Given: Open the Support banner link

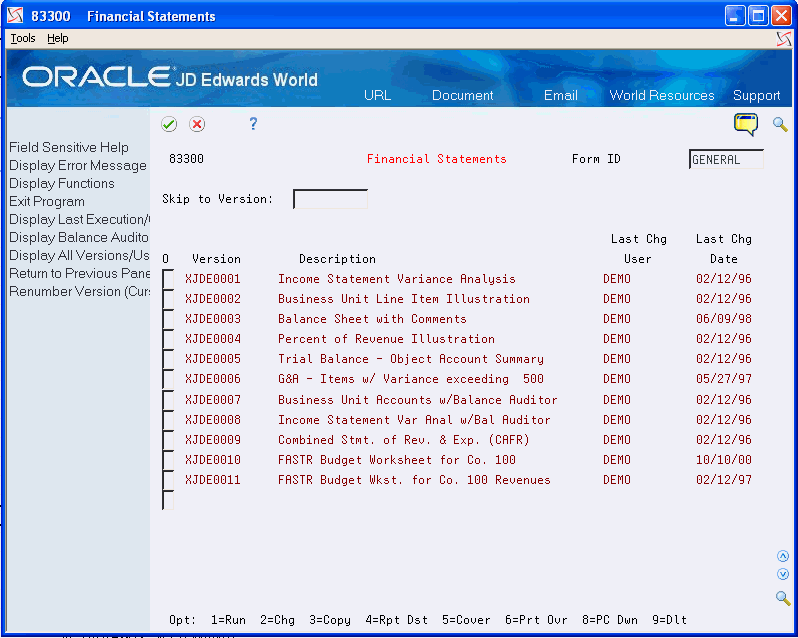Looking at the screenshot, I should click(756, 95).
